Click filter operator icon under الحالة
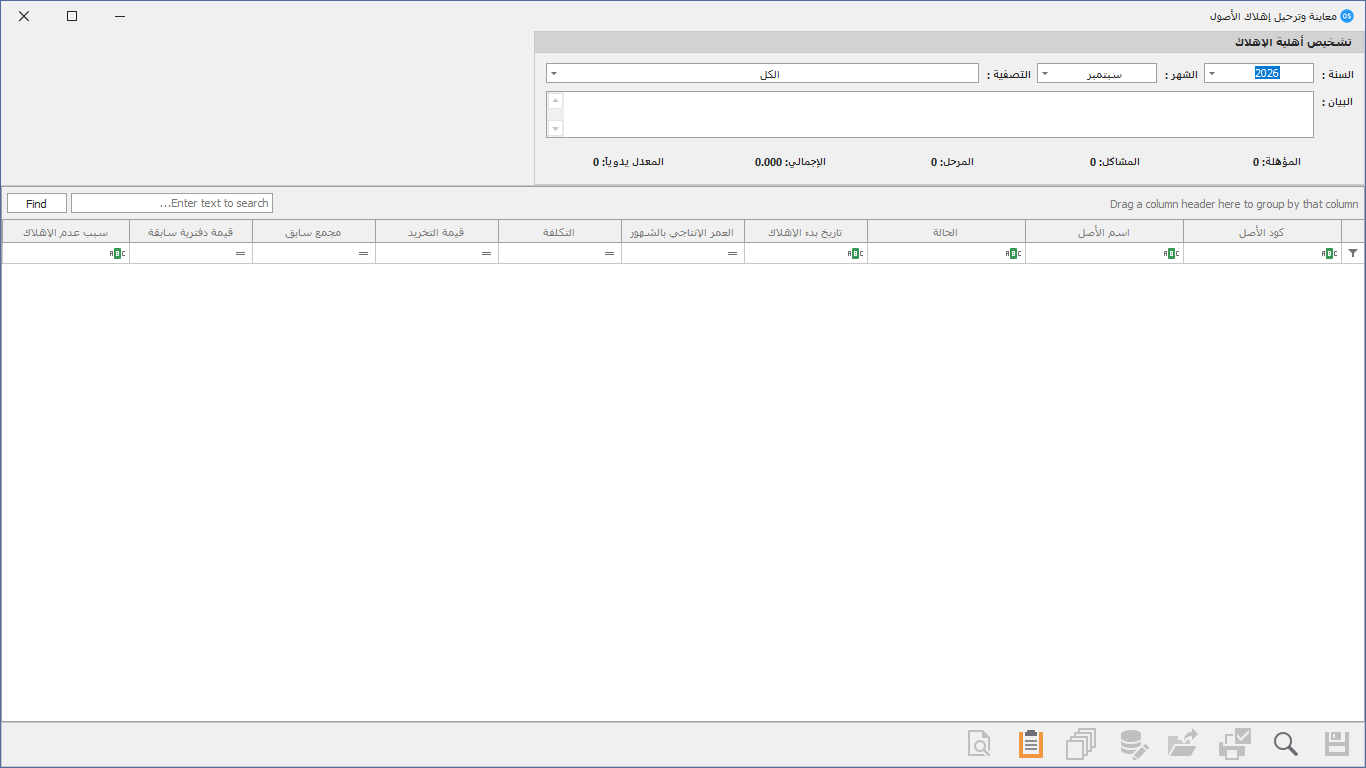 [1013, 254]
